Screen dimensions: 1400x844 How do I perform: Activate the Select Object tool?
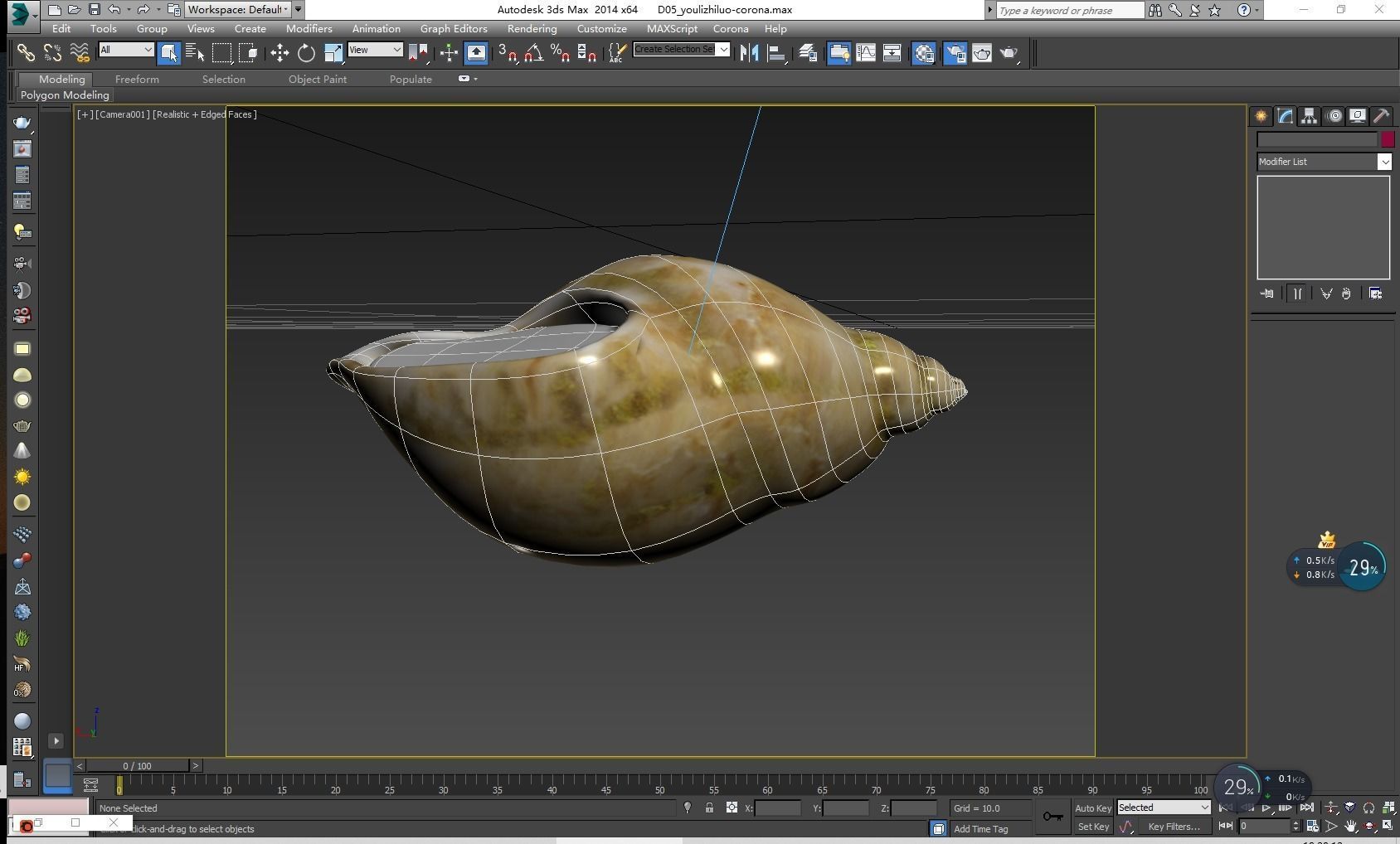click(168, 53)
